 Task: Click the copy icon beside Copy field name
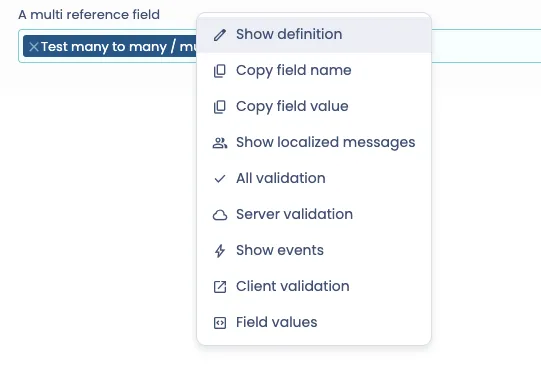coord(220,71)
